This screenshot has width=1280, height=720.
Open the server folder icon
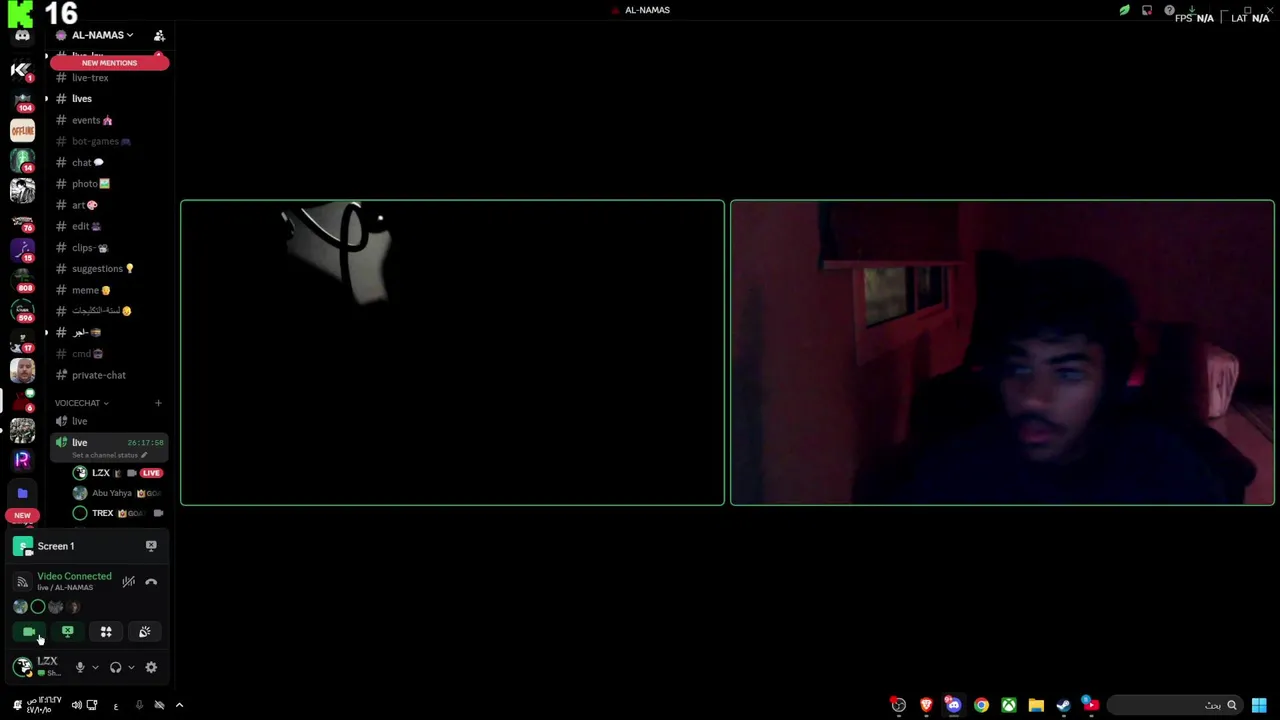click(22, 493)
